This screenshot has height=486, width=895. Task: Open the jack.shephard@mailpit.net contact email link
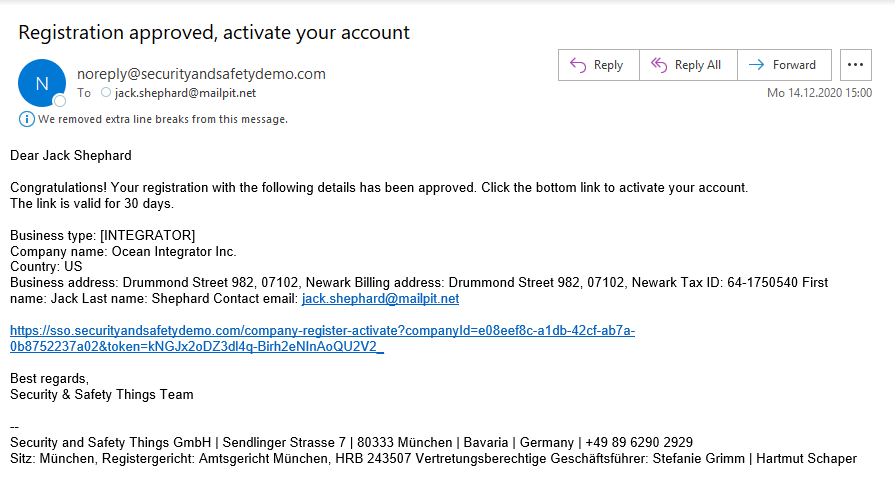coord(380,299)
